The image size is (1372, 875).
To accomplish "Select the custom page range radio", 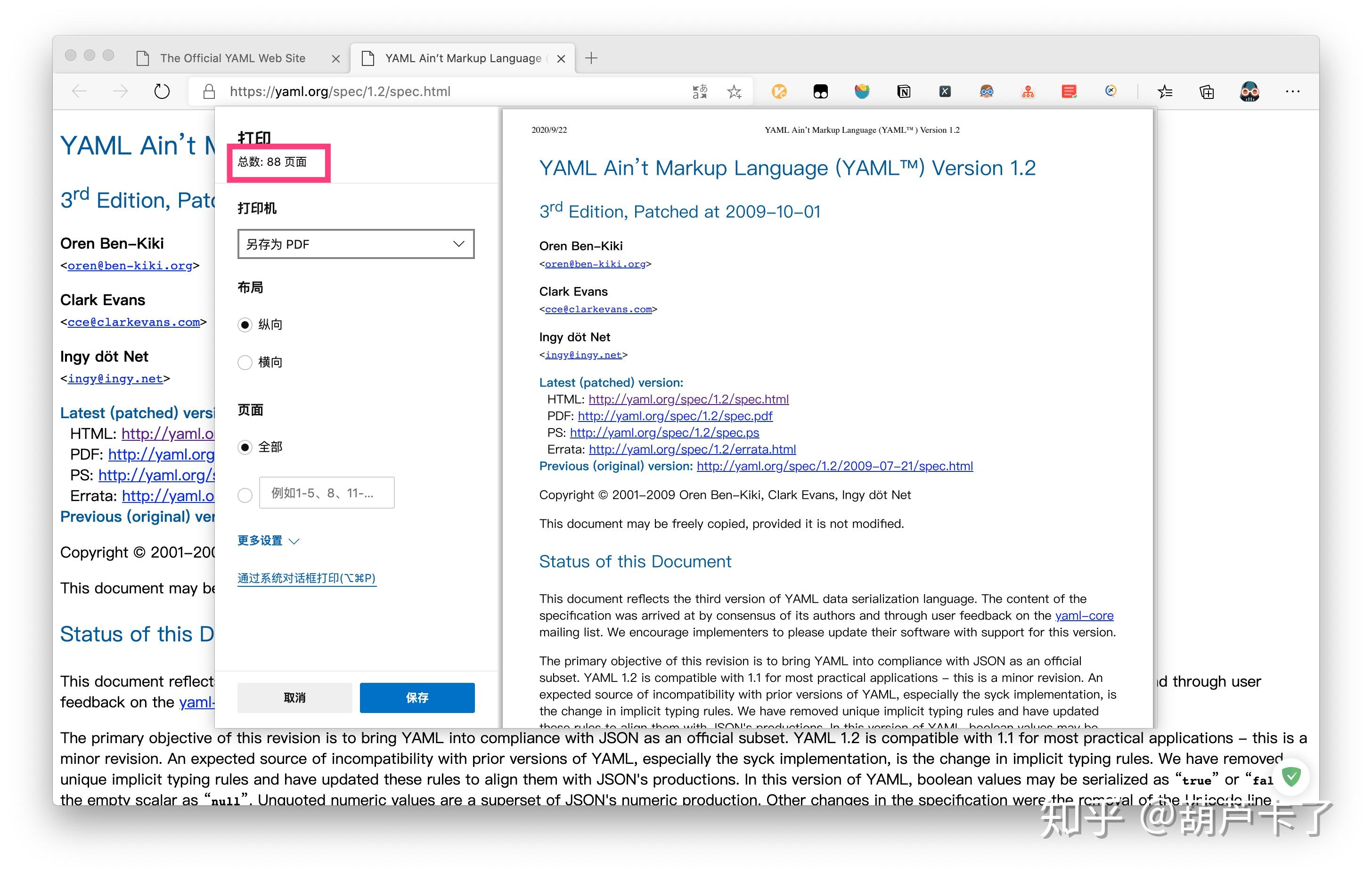I will tap(245, 495).
